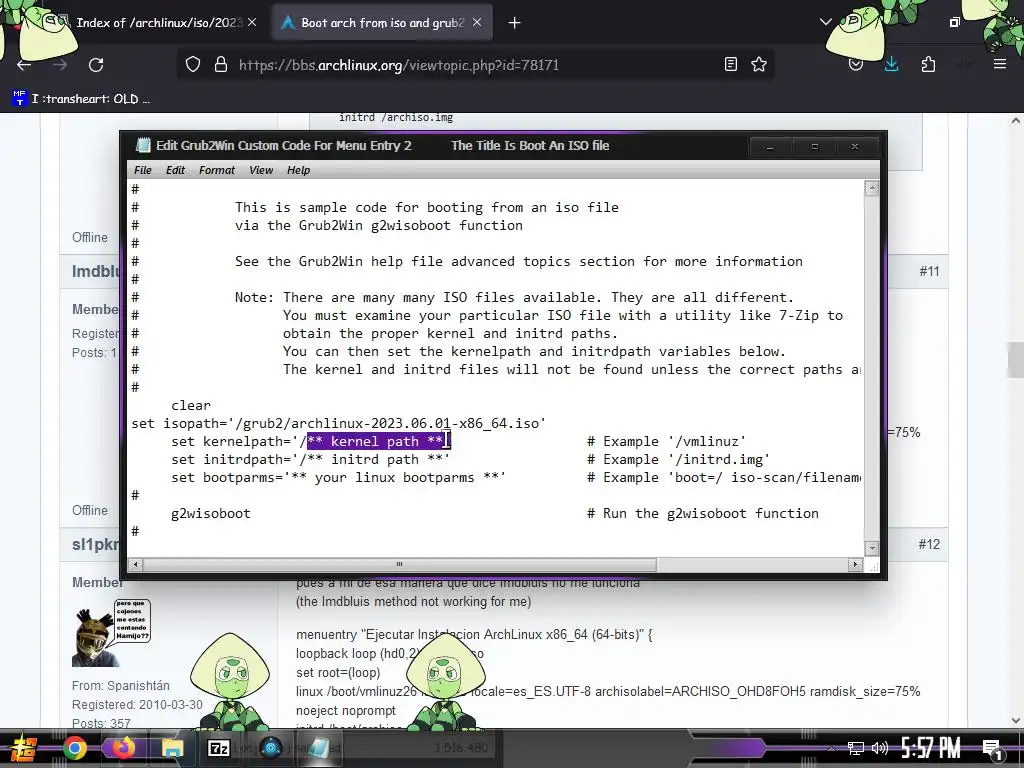Open the post #11 permalink
This screenshot has height=768, width=1024.
pos(929,271)
